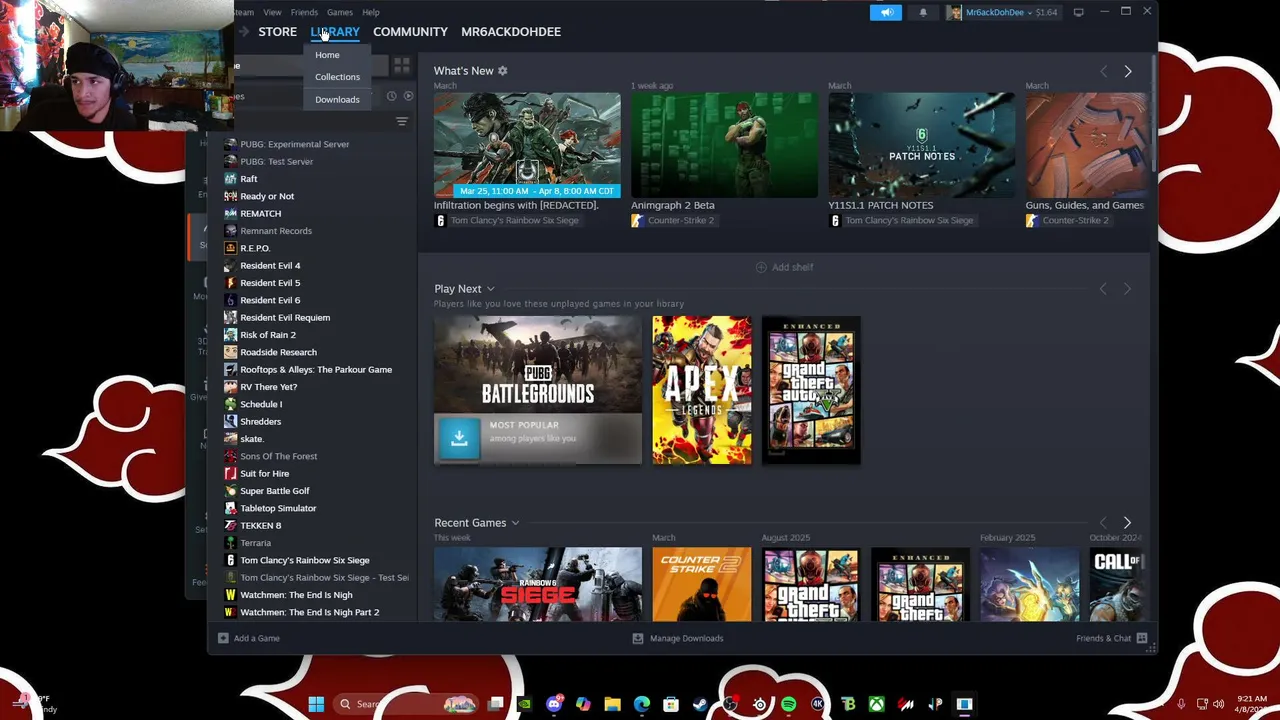Image resolution: width=1280 pixels, height=720 pixels.
Task: Open the Help menu
Action: tap(371, 12)
